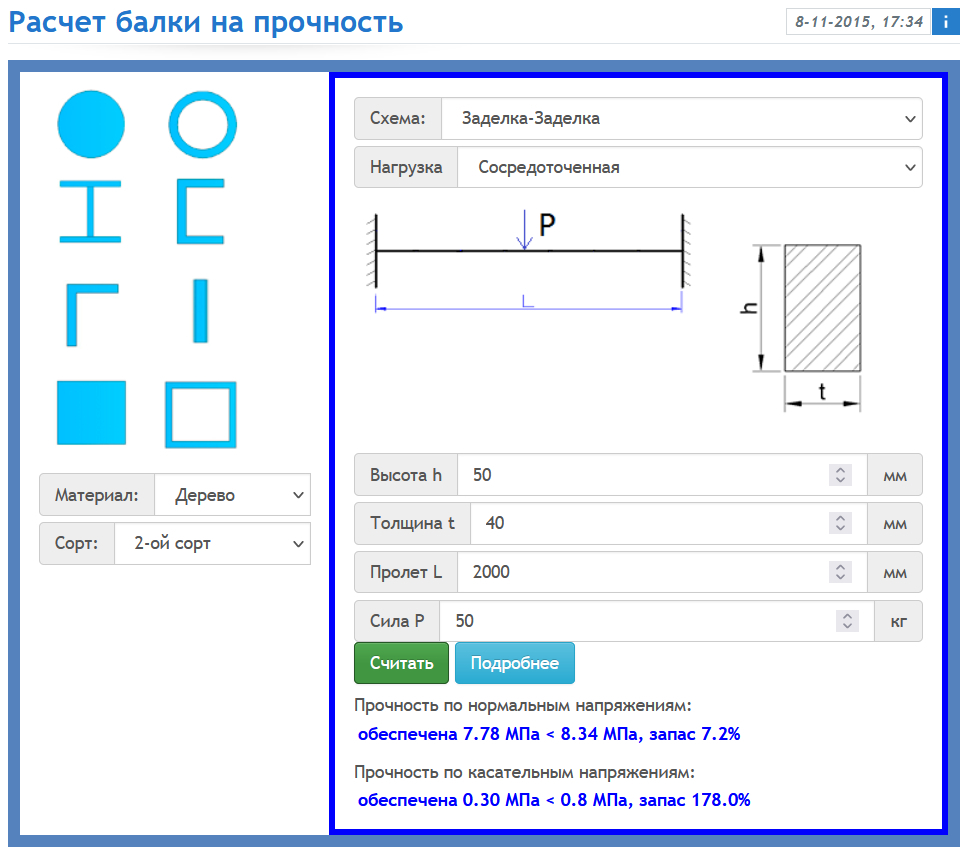The width and height of the screenshot is (969, 847).
Task: Click the Материал: label
Action: click(x=97, y=495)
